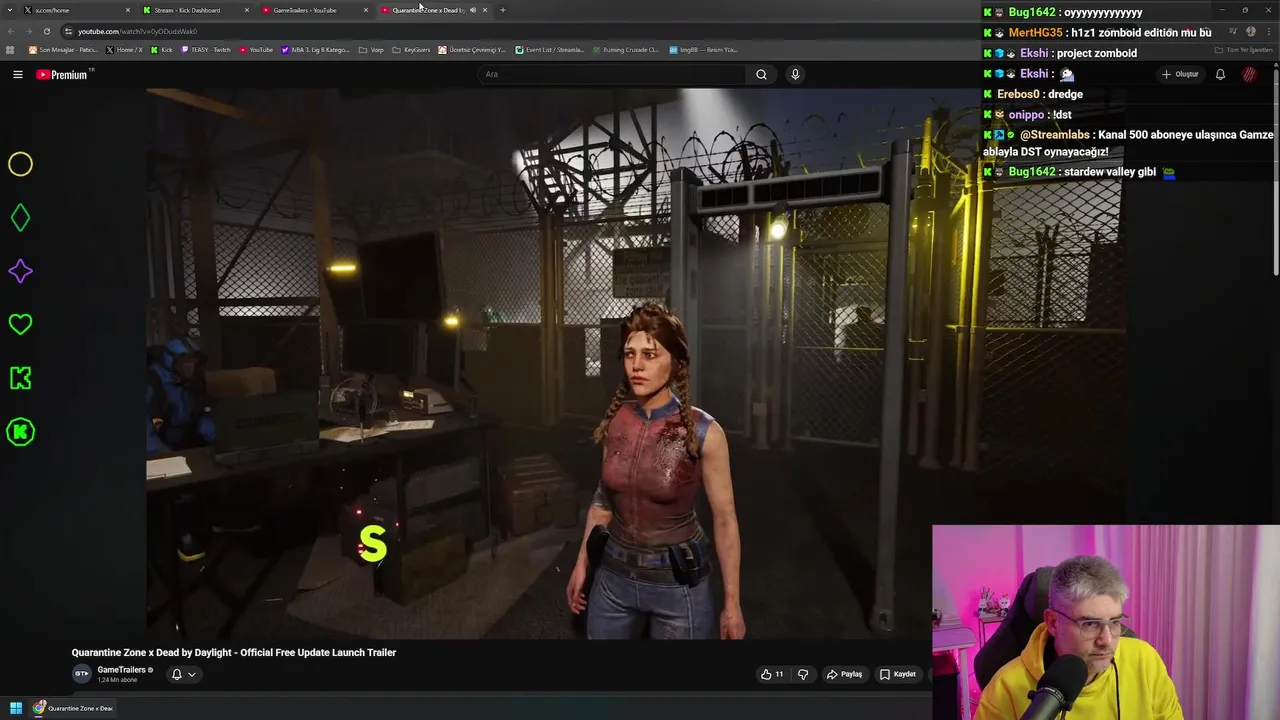Close the Stream - Kick Dashboard tab

pyautogui.click(x=246, y=10)
